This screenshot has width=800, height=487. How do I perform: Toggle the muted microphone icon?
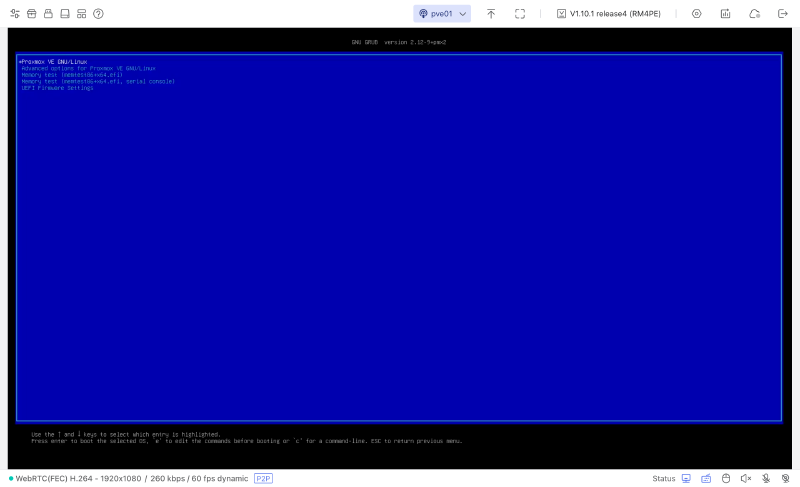766,478
